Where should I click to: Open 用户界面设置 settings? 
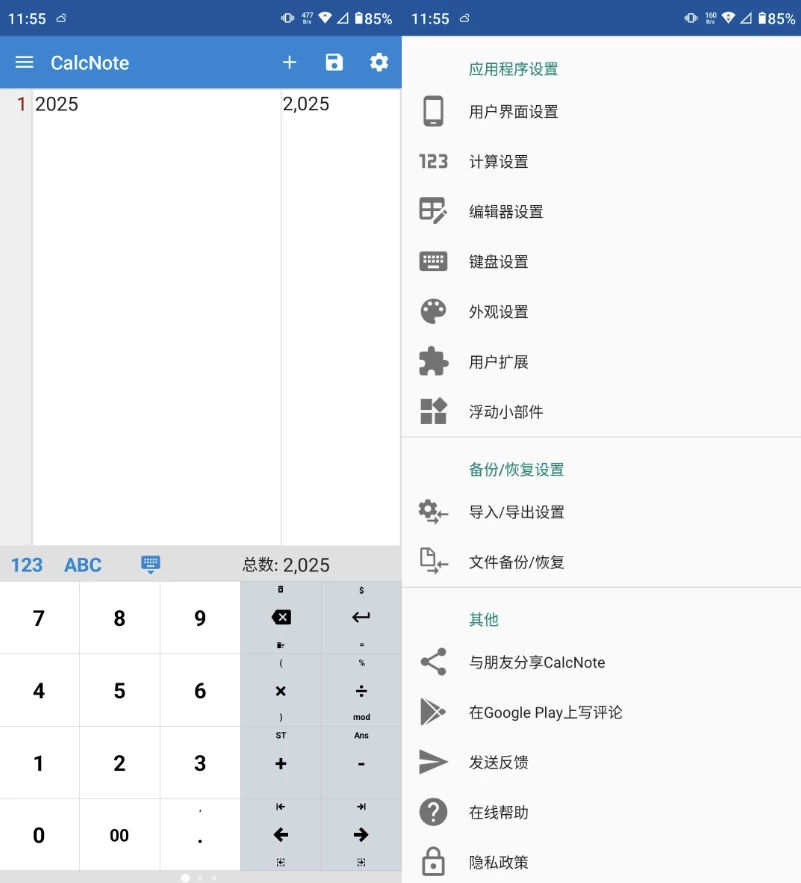pos(513,112)
